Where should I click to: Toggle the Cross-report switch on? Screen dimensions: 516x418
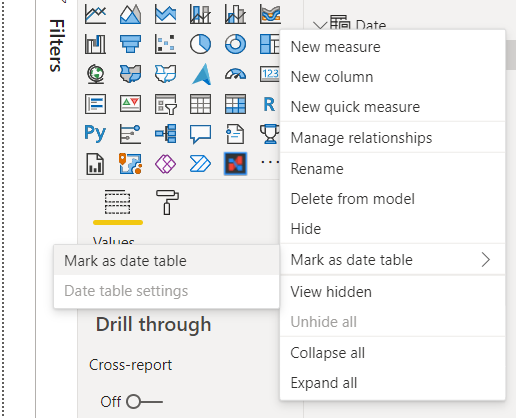[x=144, y=401]
